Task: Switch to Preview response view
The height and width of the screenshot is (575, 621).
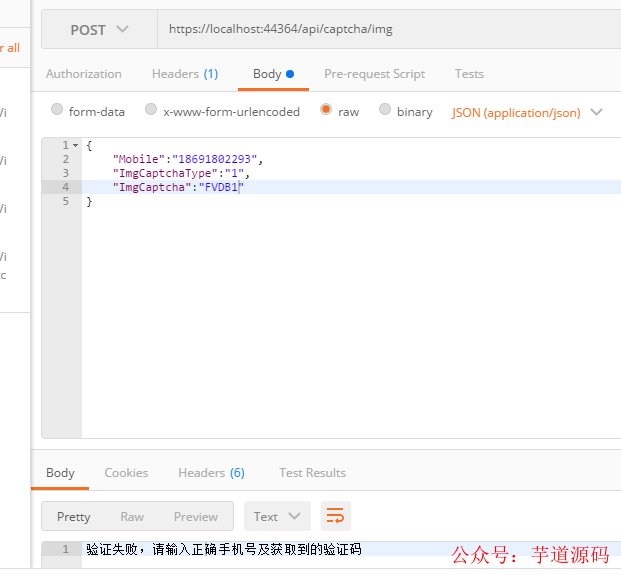Action: pos(196,517)
